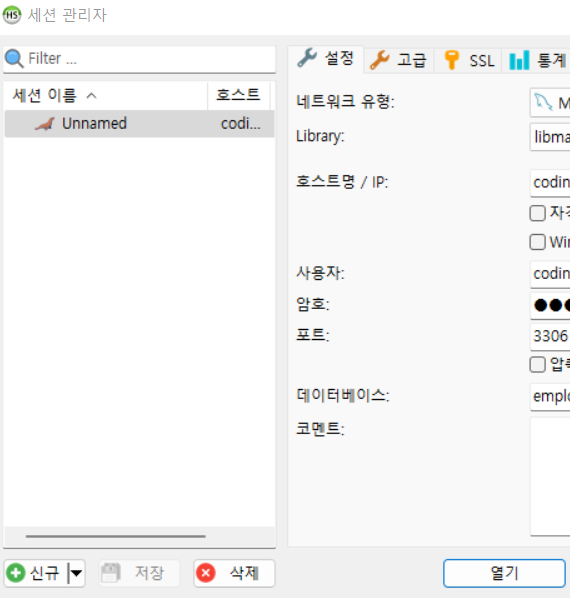Click the codi... host cell

[x=241, y=124]
